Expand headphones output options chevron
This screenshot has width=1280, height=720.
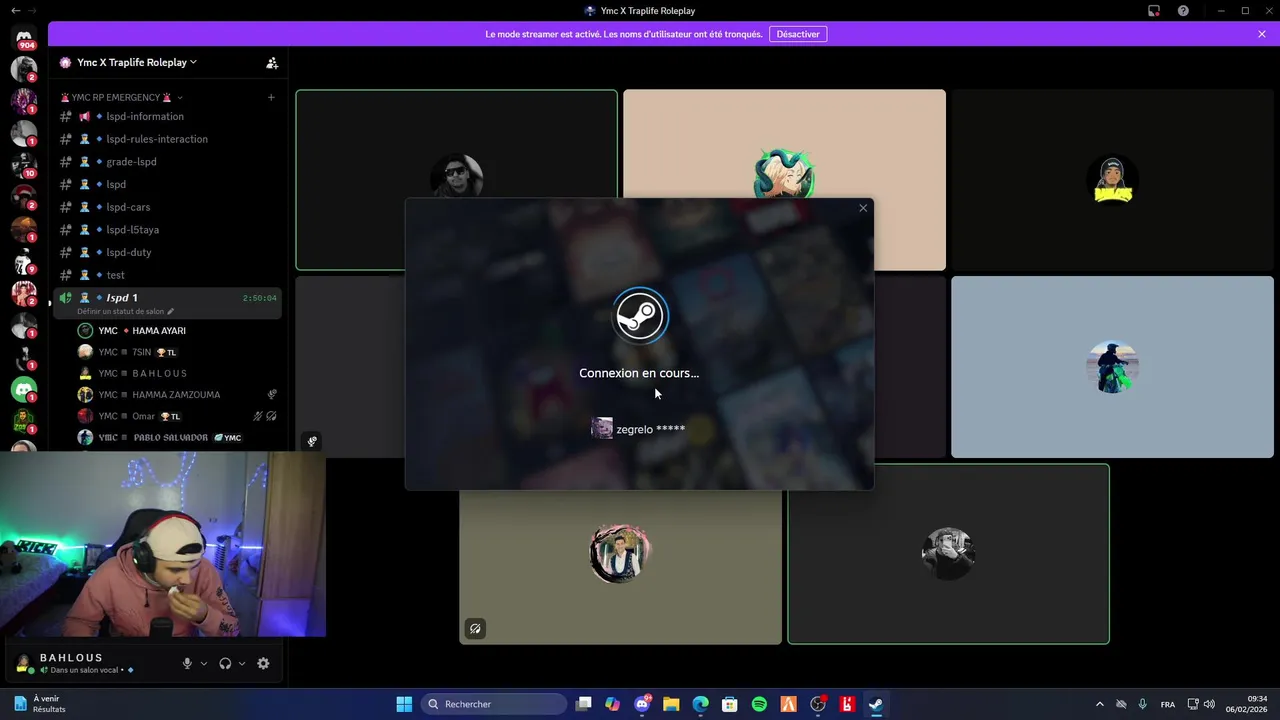242,663
